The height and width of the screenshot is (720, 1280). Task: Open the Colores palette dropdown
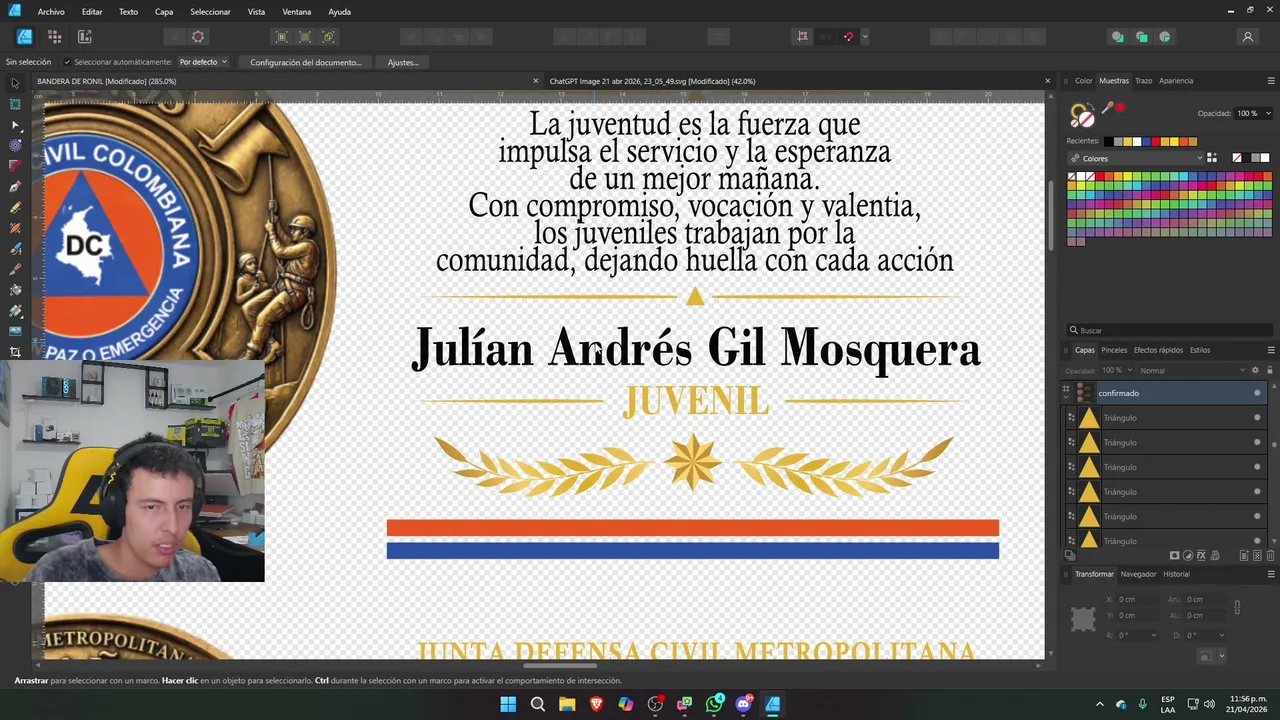(1135, 158)
